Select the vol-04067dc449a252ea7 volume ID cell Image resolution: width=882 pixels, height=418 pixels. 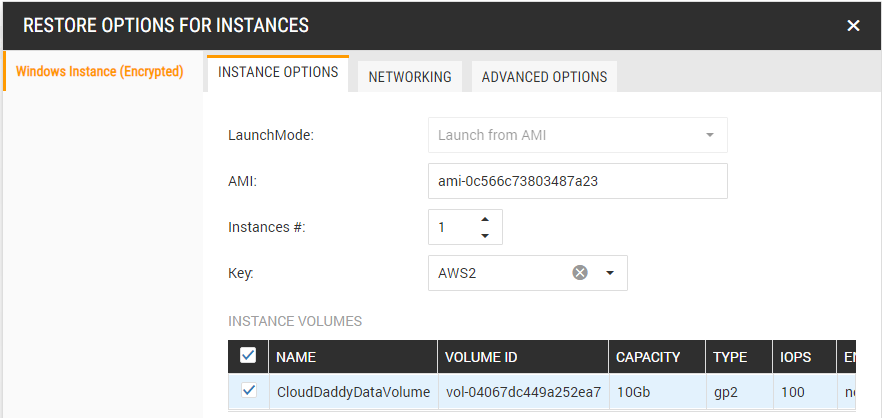tap(522, 392)
